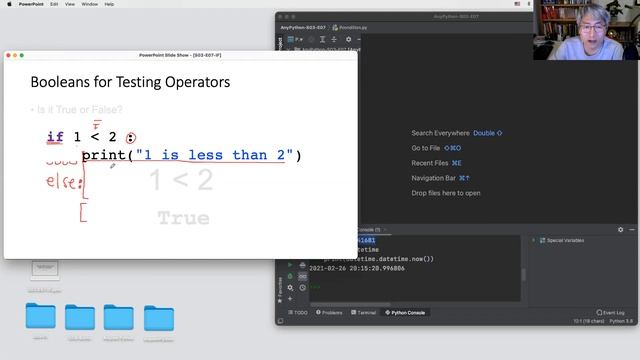The image size is (640, 360).
Task: Select the first desktop folder
Action: (x=40, y=316)
